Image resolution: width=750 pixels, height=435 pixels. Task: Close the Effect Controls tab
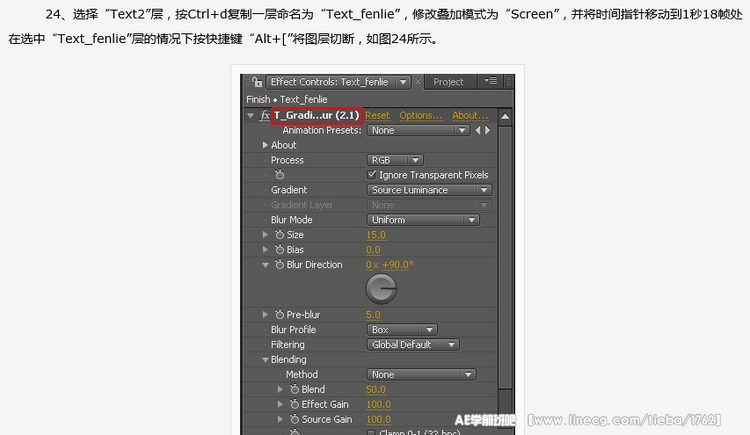(418, 82)
